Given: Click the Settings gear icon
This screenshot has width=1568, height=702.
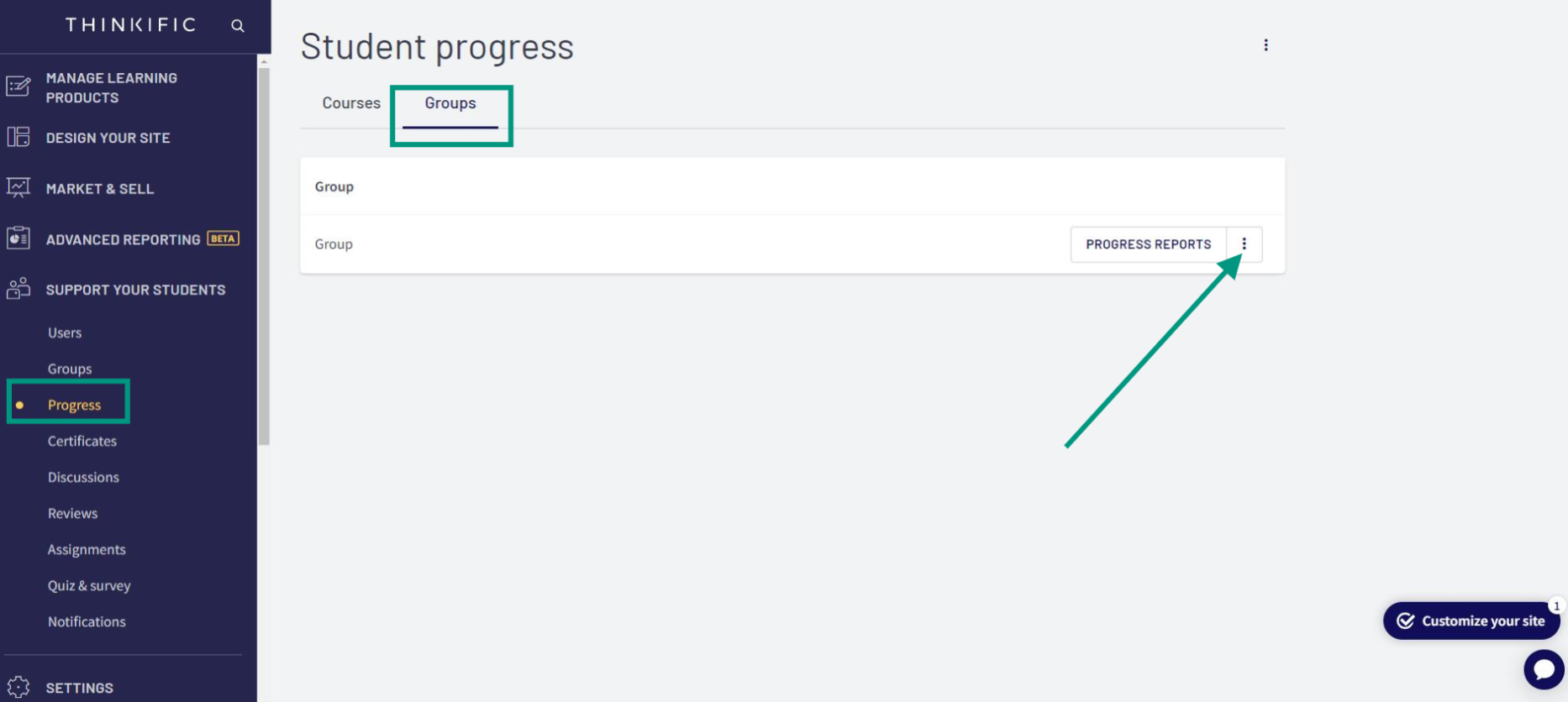Looking at the screenshot, I should click(18, 687).
